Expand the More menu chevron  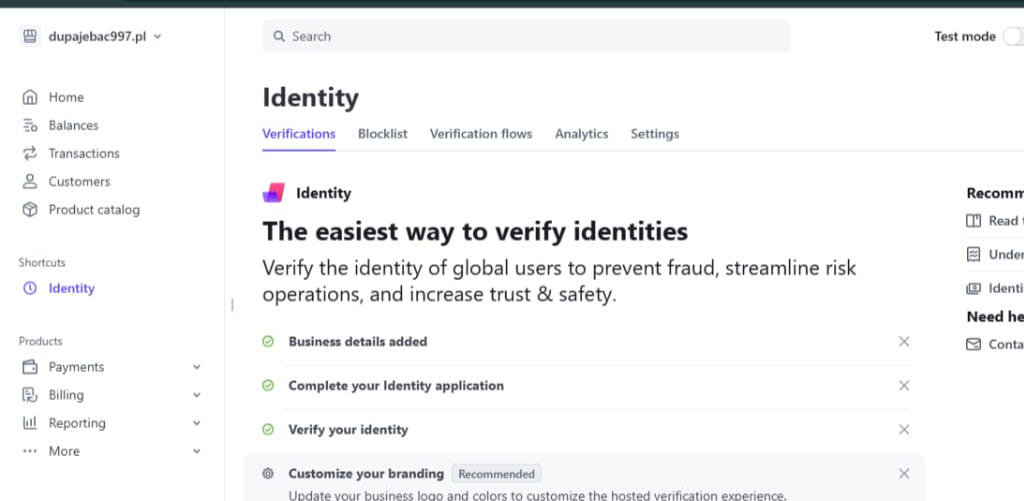pos(197,451)
